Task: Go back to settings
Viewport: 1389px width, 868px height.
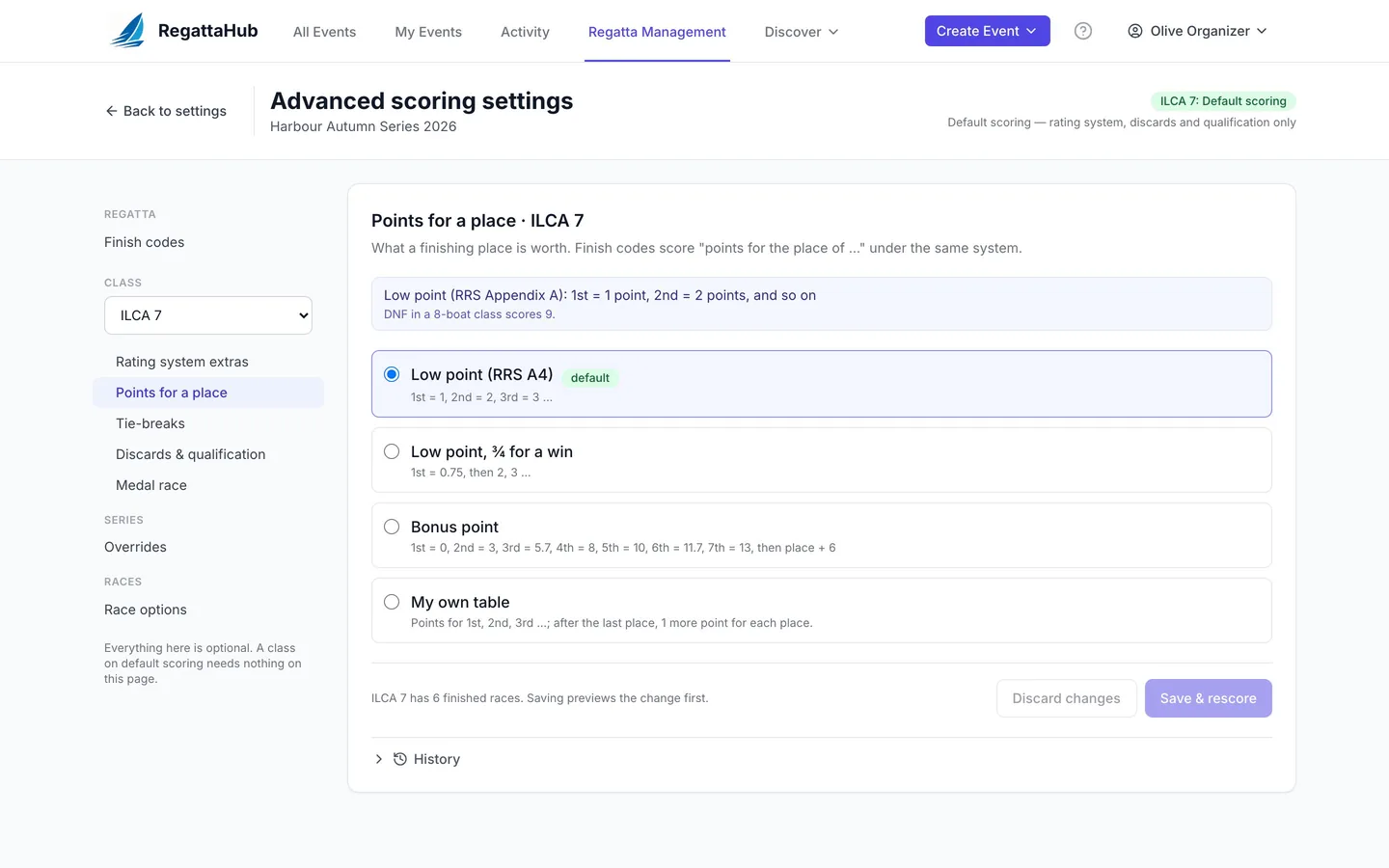Action: (x=166, y=111)
